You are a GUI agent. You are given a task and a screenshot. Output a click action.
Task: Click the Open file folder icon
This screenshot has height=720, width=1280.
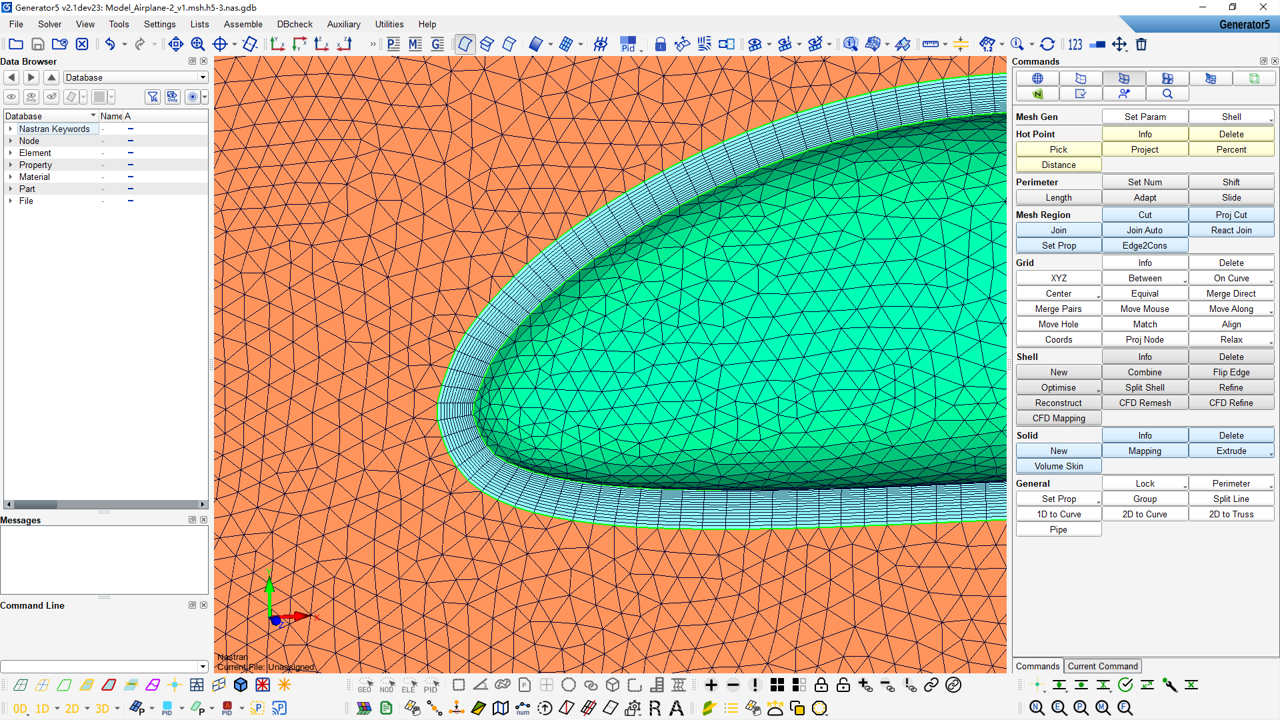[x=16, y=44]
